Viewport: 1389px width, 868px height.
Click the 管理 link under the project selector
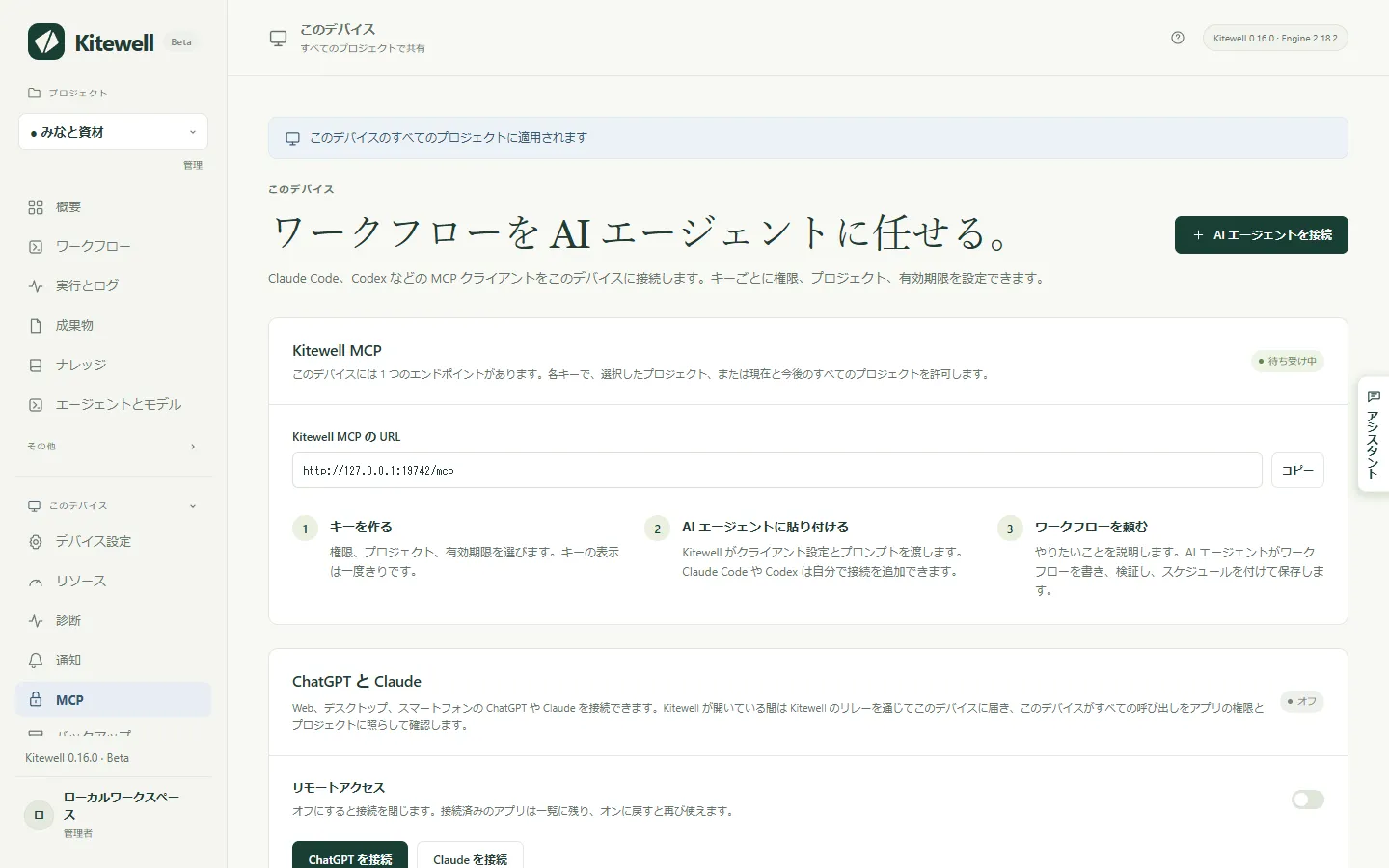click(193, 165)
